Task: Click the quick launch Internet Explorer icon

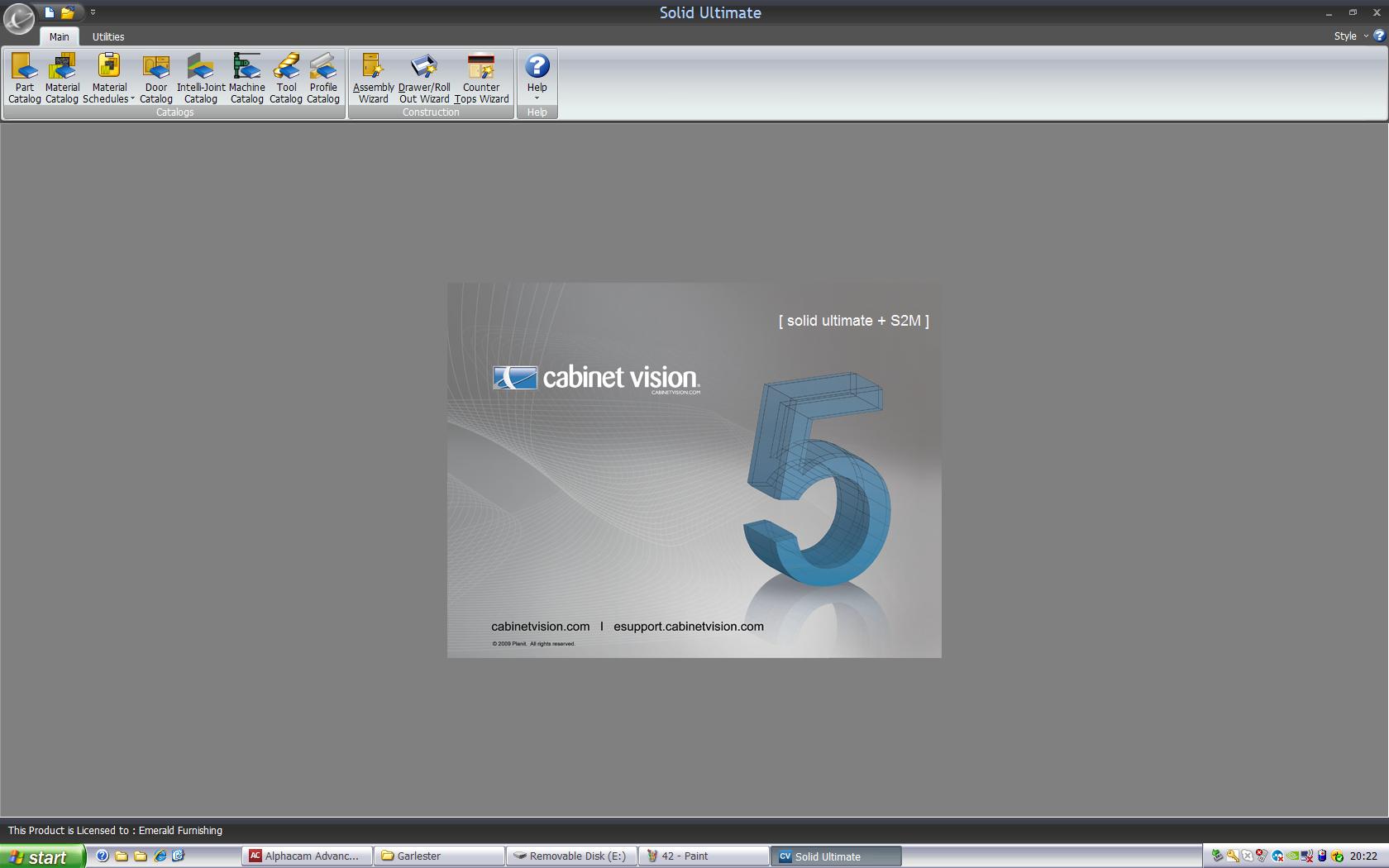Action: 160,856
